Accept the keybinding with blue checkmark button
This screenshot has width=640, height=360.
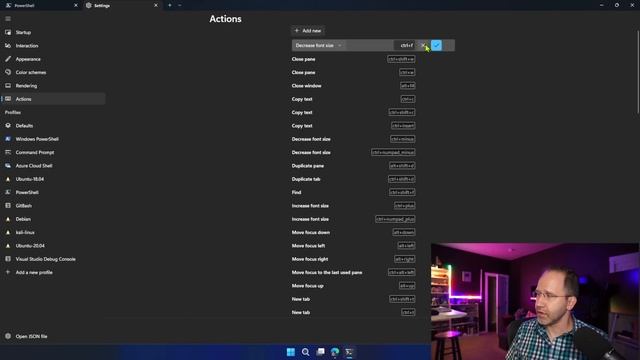coord(436,45)
